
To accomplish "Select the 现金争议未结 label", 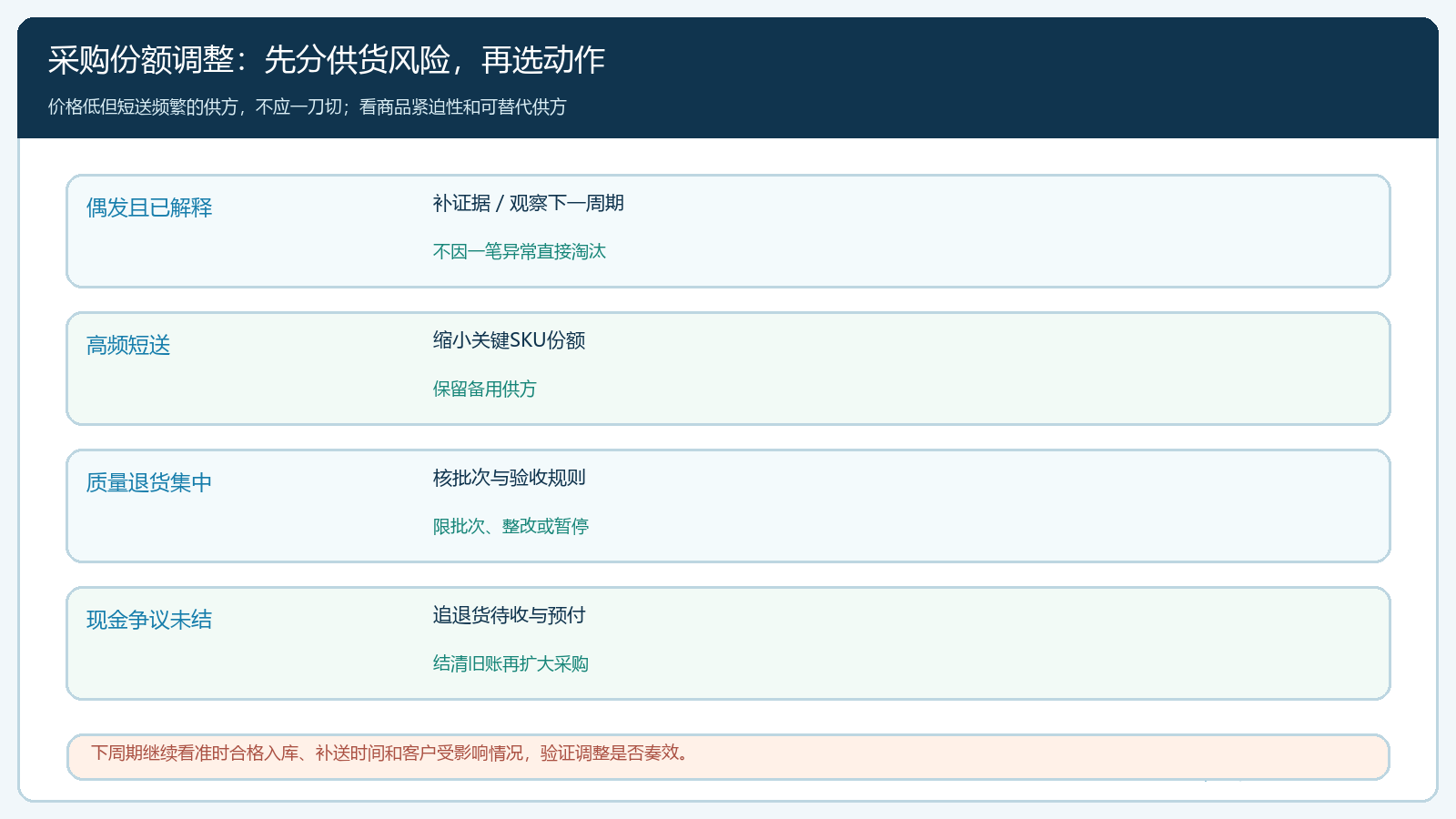I will click(x=149, y=620).
